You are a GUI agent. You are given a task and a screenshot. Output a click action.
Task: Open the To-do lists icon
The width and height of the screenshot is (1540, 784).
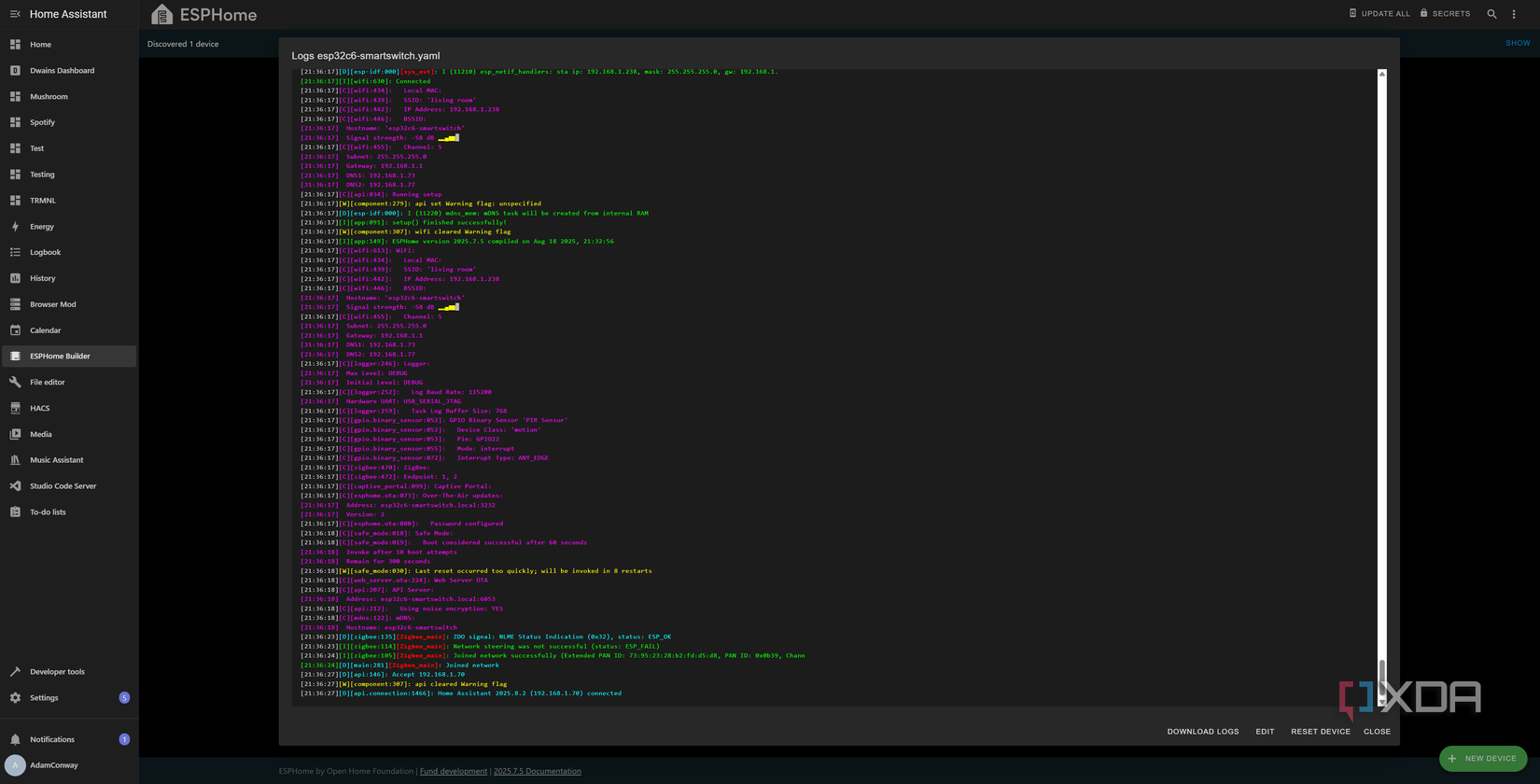(15, 512)
